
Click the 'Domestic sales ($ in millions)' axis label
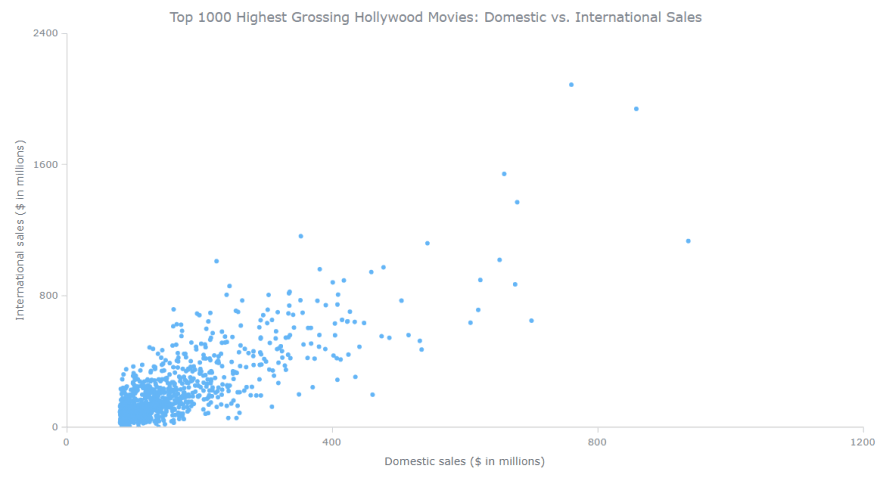(464, 462)
